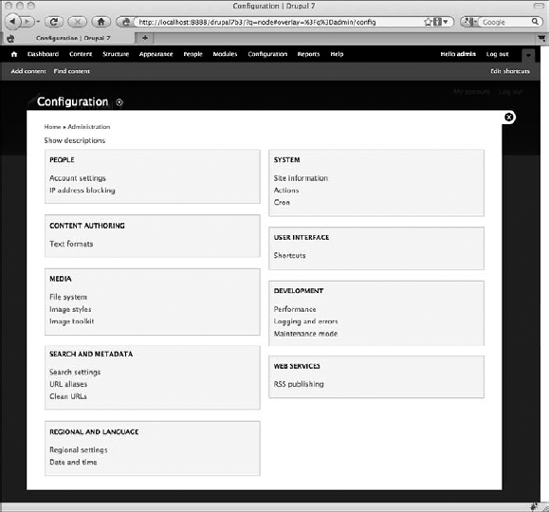Screen dimensions: 549x512
Task: Go to browser Home icon
Action: pyautogui.click(x=101, y=22)
